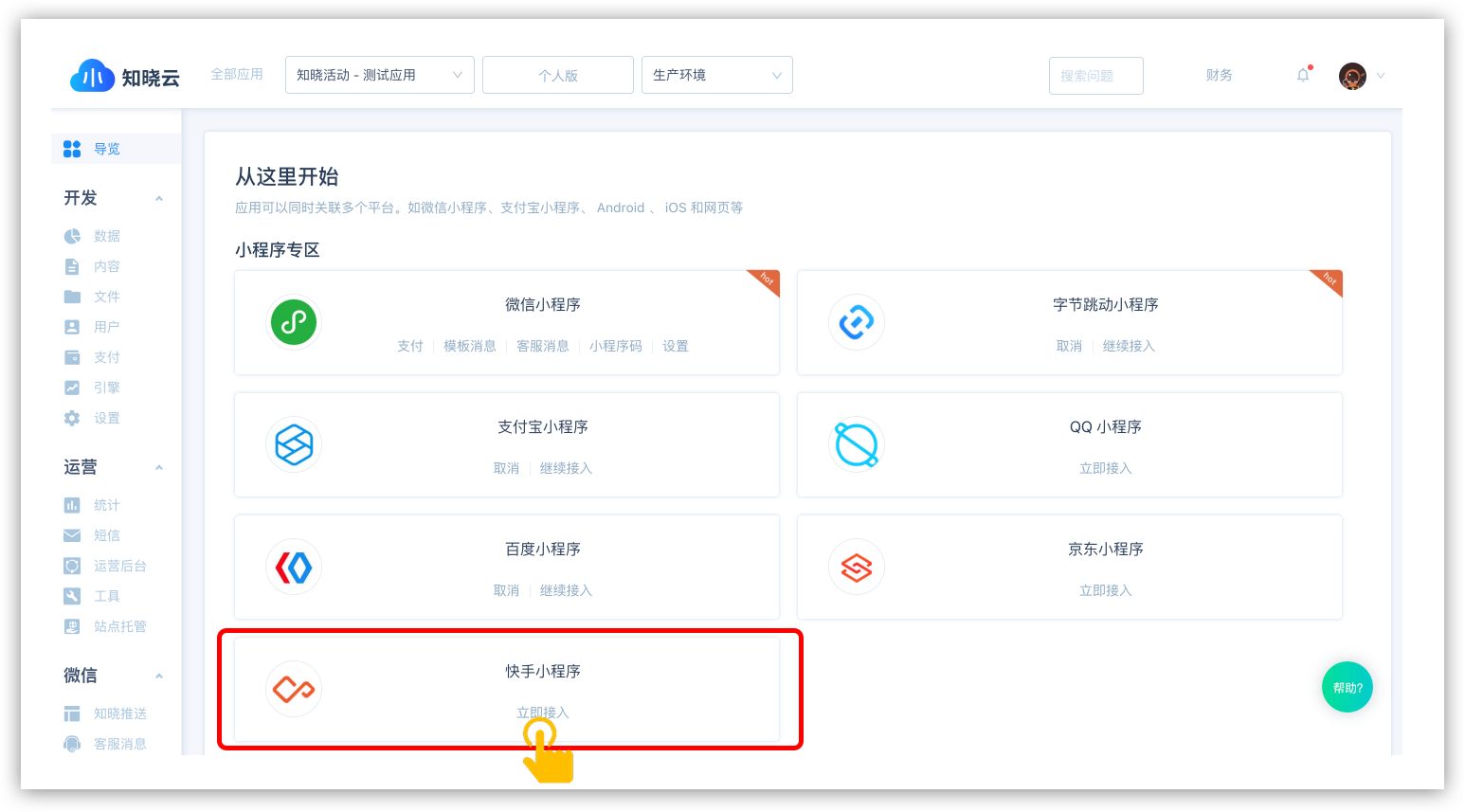Click the 短信 envelope icon
1465x812 pixels.
72,535
